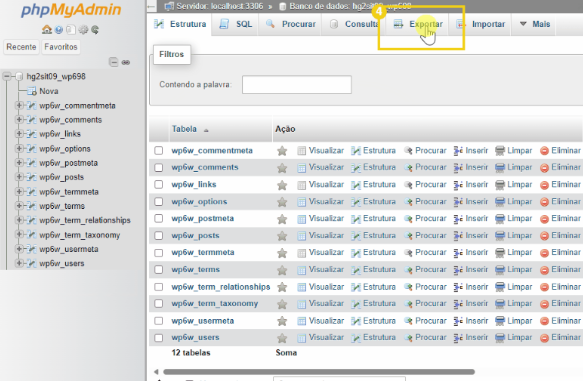Expand wp6w_posts in the sidebar tree
Viewport: 583px width, 385px height.
[x=19, y=177]
